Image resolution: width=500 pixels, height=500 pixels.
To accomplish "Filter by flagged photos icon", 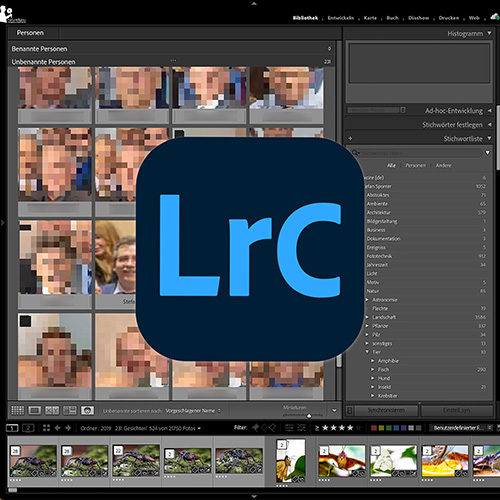I will [x=256, y=428].
